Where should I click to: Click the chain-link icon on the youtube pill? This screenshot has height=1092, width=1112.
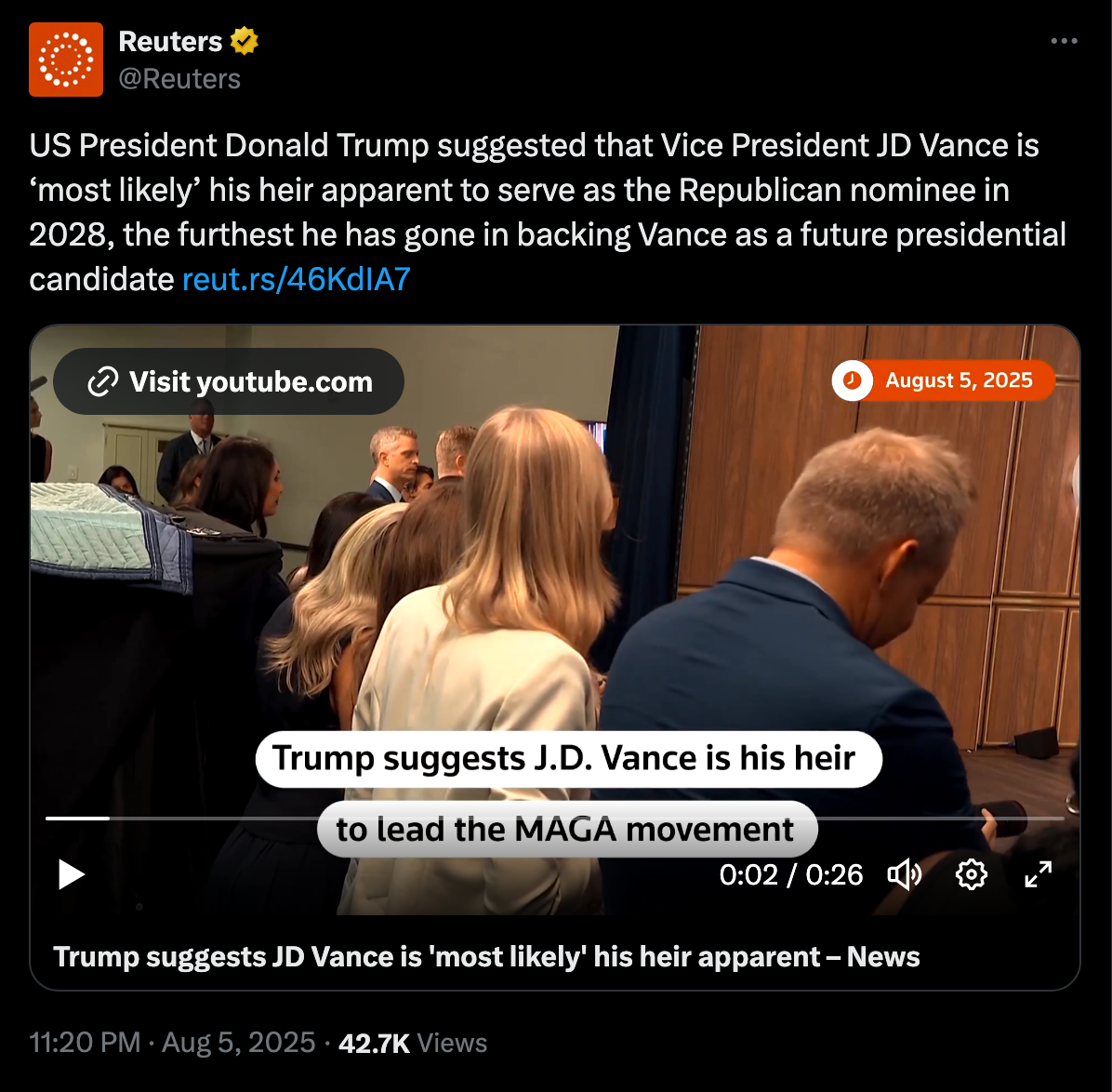102,381
